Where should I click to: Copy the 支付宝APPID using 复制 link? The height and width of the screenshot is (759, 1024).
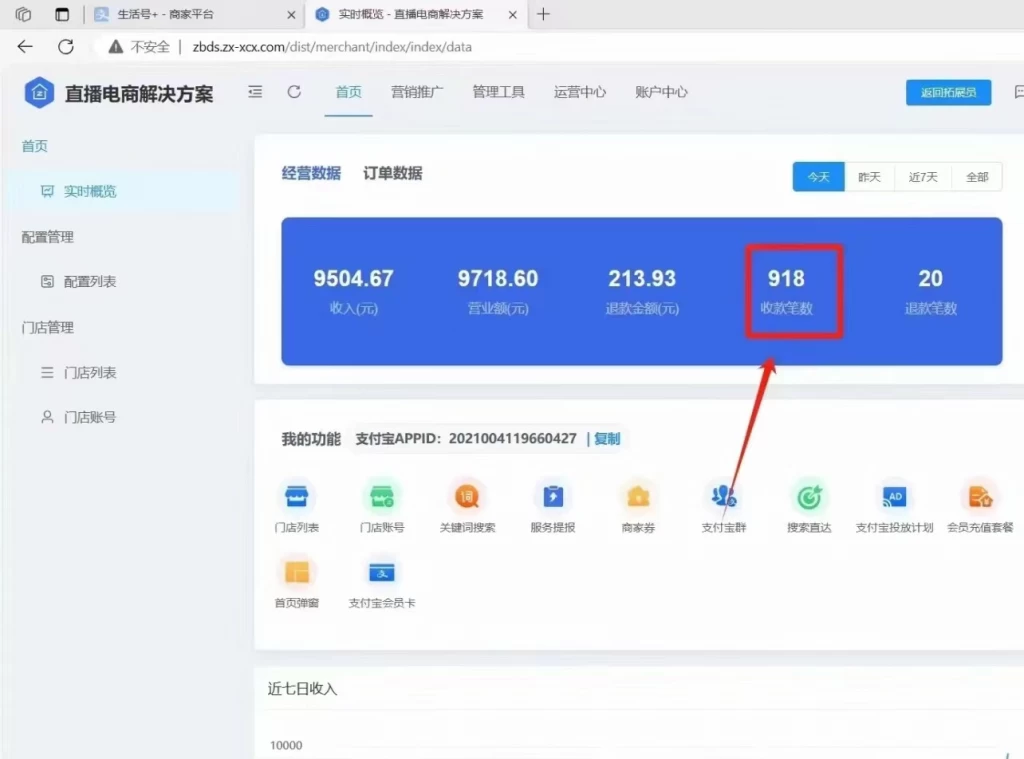point(607,438)
